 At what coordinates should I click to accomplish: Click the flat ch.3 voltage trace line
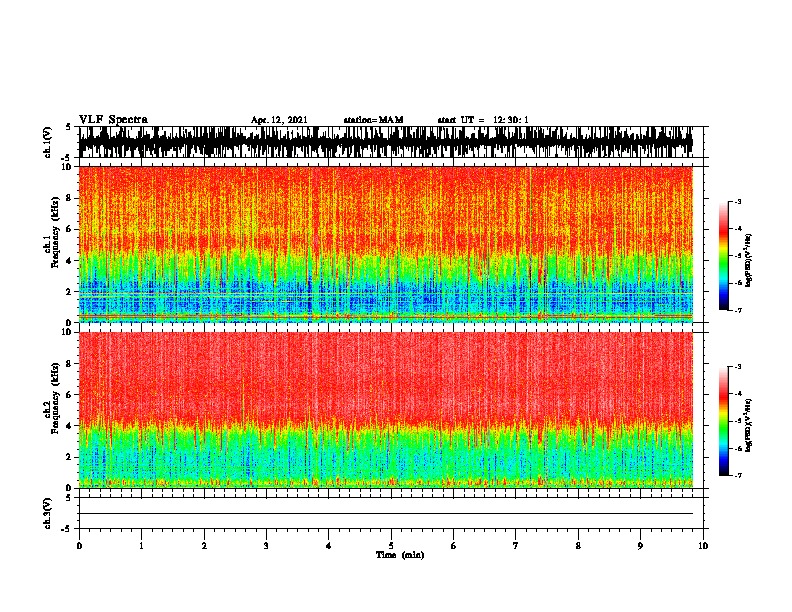[386, 514]
